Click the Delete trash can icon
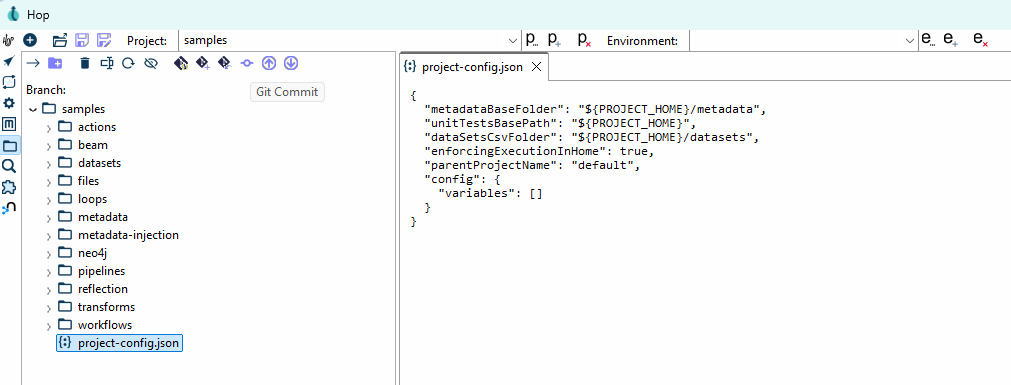The height and width of the screenshot is (385, 1011). click(84, 63)
